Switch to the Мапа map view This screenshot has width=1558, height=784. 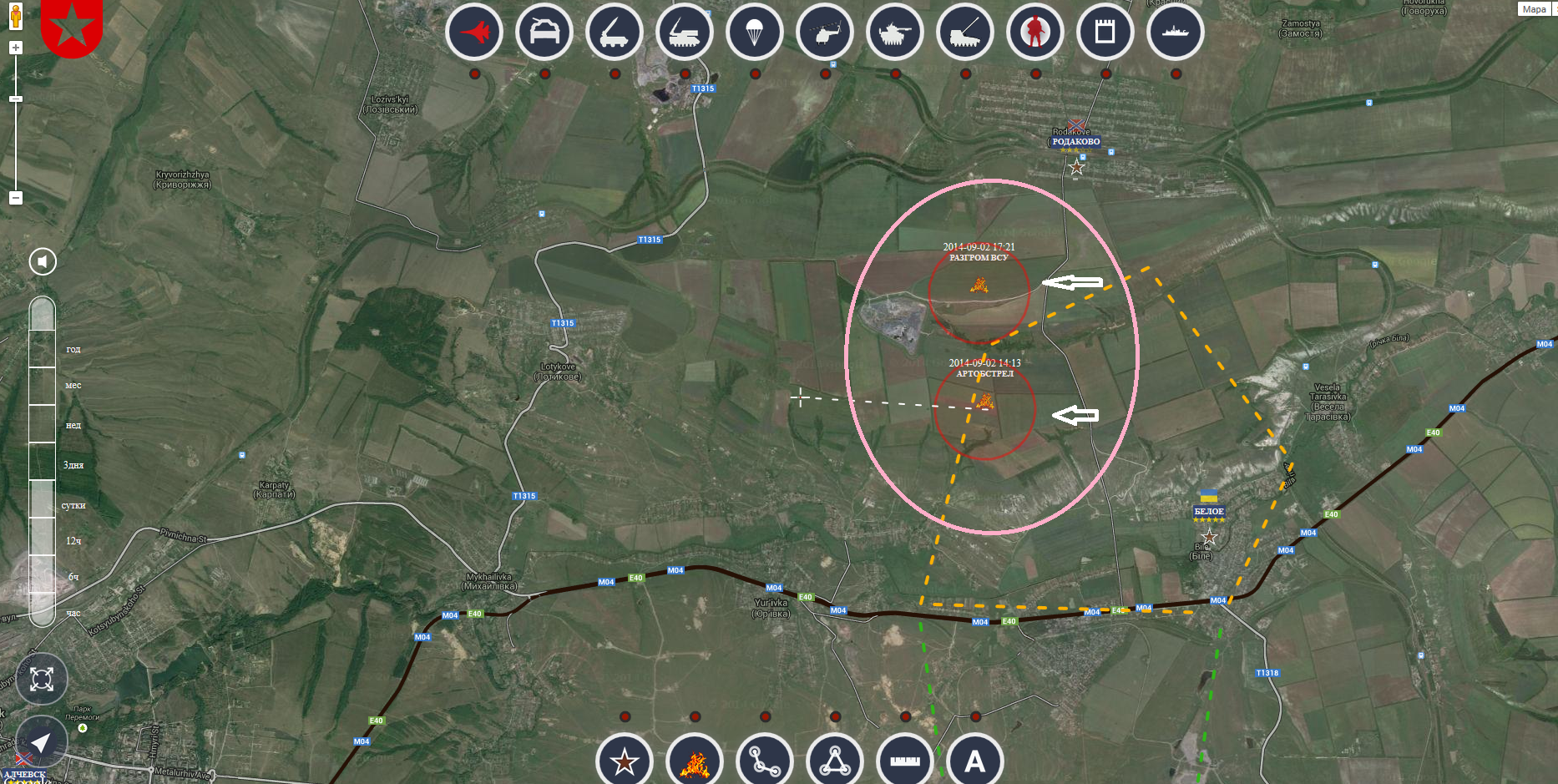pyautogui.click(x=1535, y=9)
